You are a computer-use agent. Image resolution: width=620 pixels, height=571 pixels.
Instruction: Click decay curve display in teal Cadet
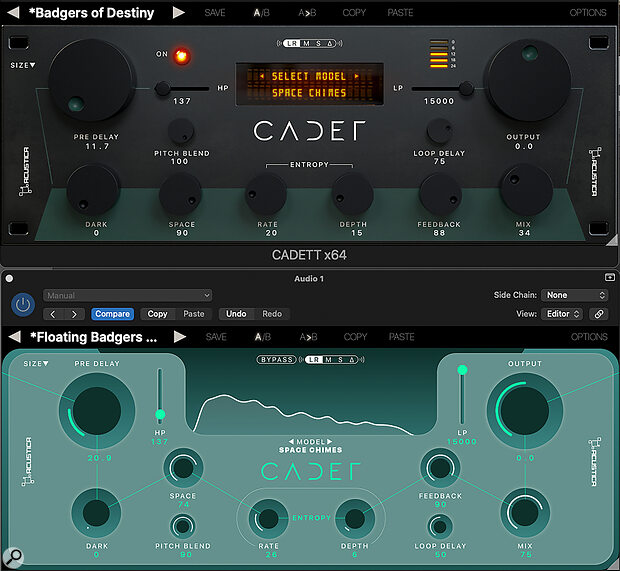pos(304,414)
